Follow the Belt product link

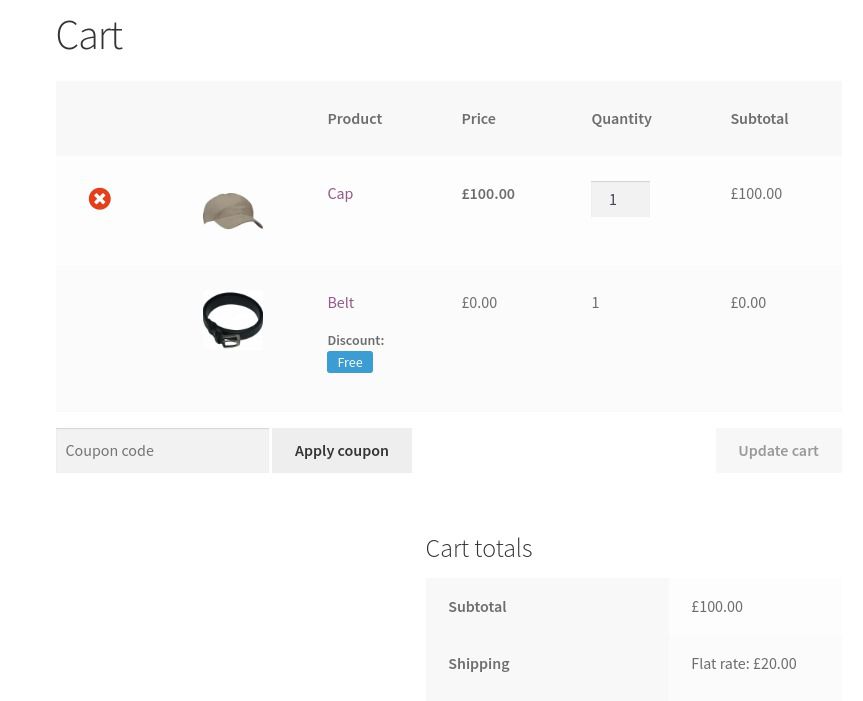click(x=340, y=302)
